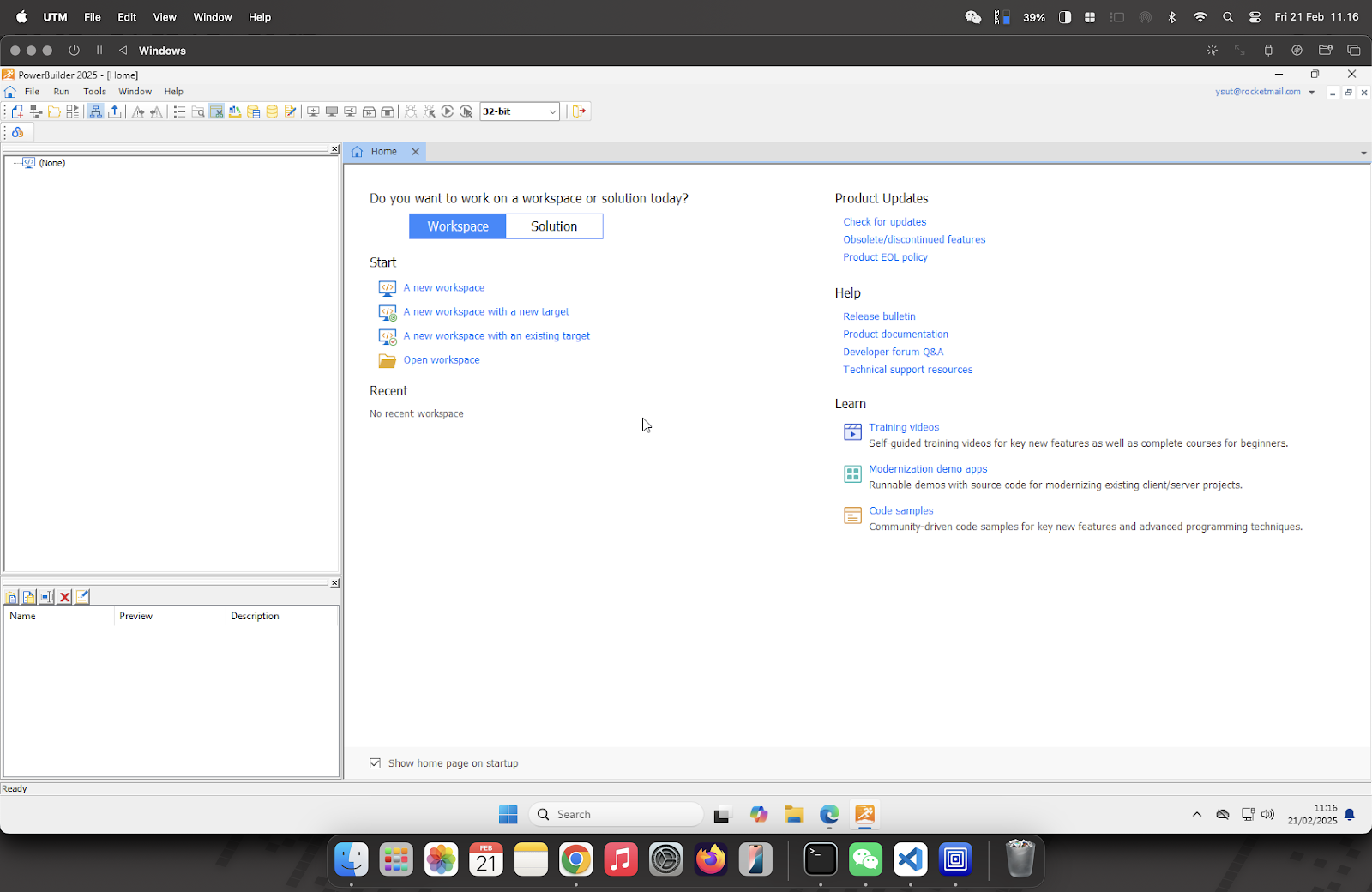The image size is (1372, 892).
Task: Click the Paste to Clip icon
Action: click(x=12, y=597)
